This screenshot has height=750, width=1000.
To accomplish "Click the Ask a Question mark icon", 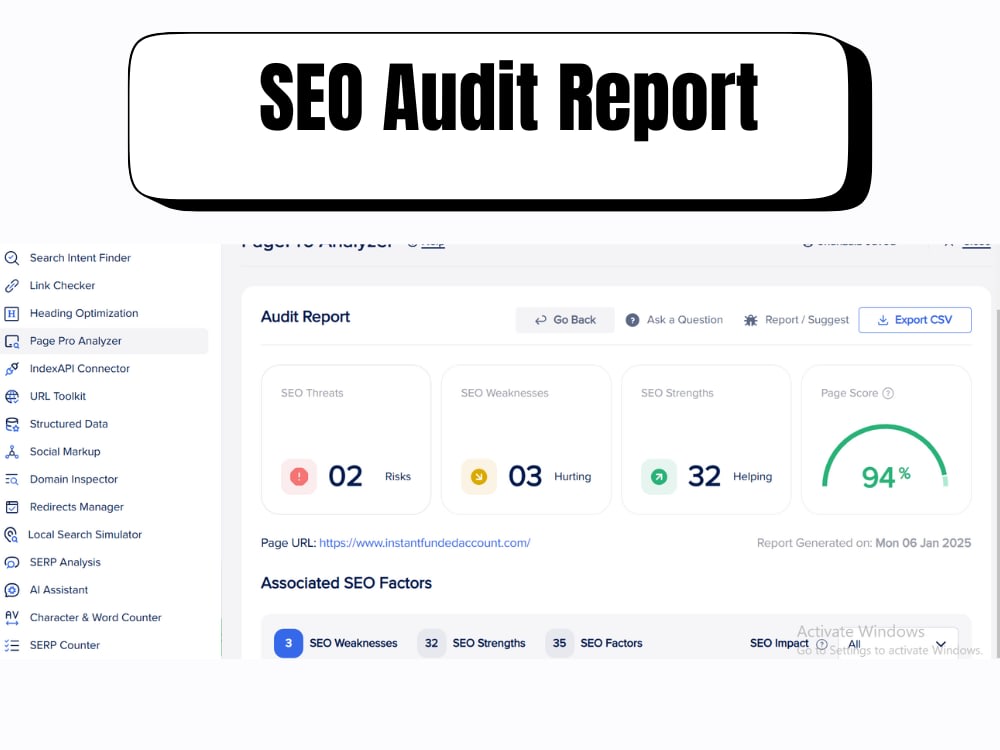I will 632,320.
